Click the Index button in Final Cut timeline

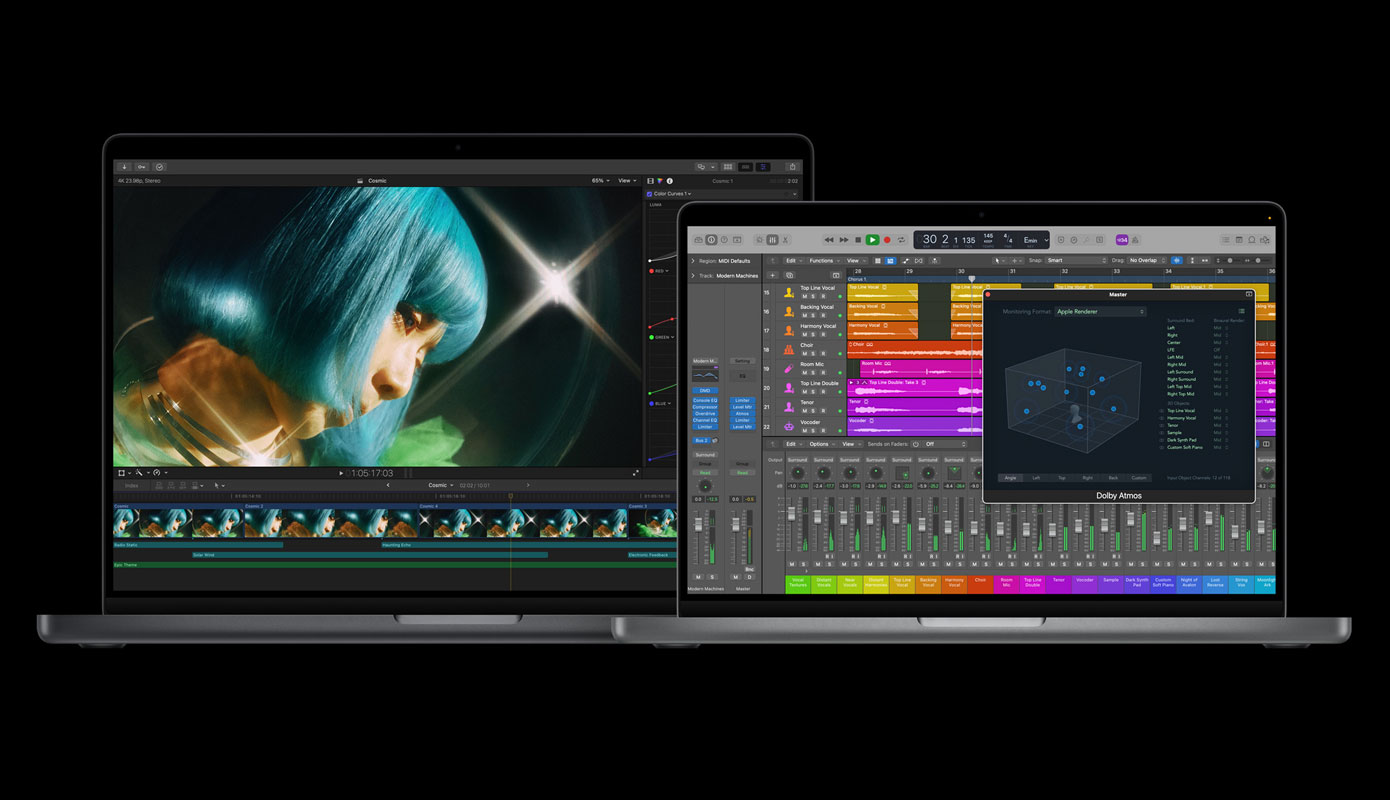(131, 486)
